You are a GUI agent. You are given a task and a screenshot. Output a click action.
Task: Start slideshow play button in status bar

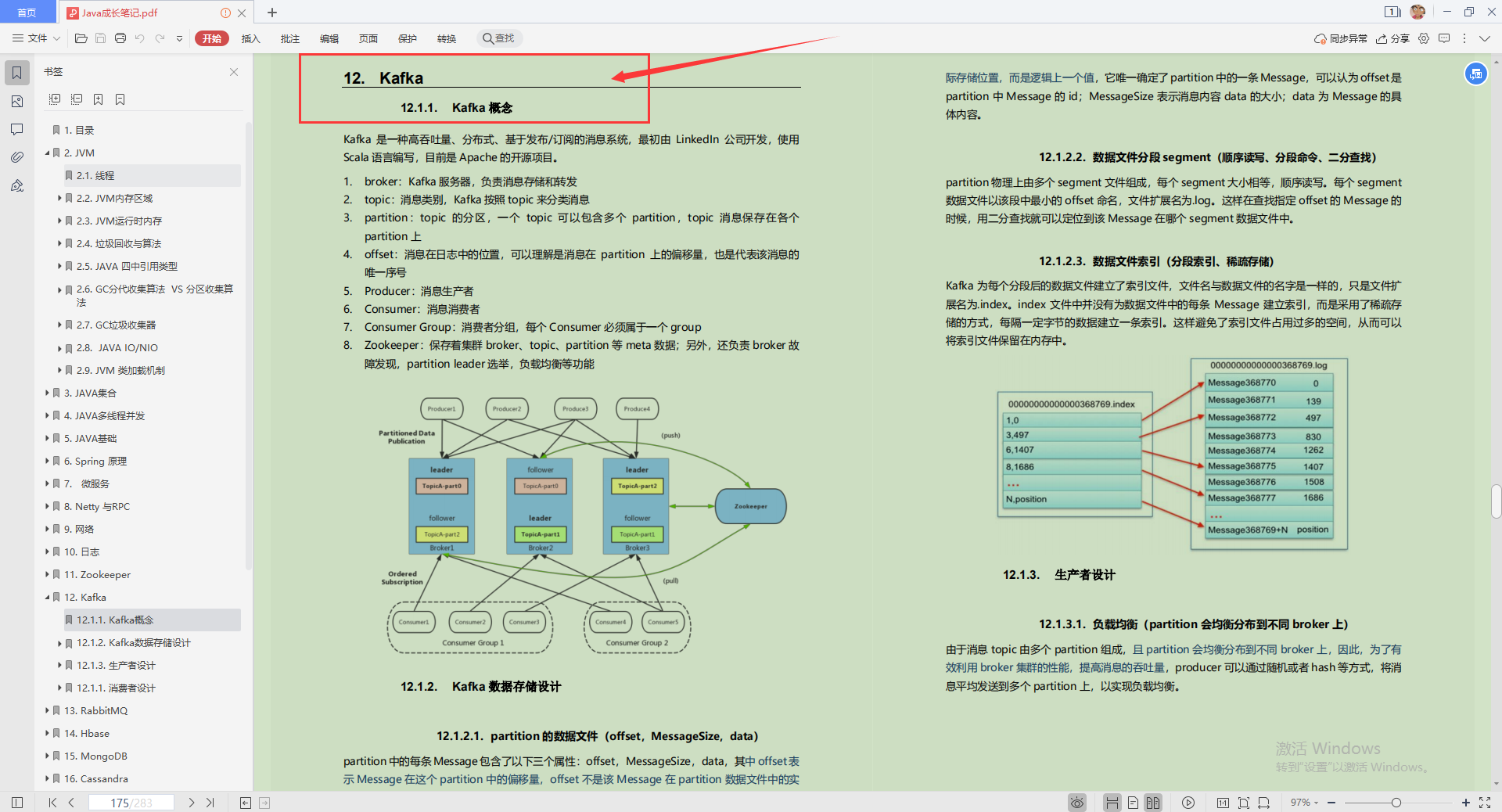(x=1188, y=803)
